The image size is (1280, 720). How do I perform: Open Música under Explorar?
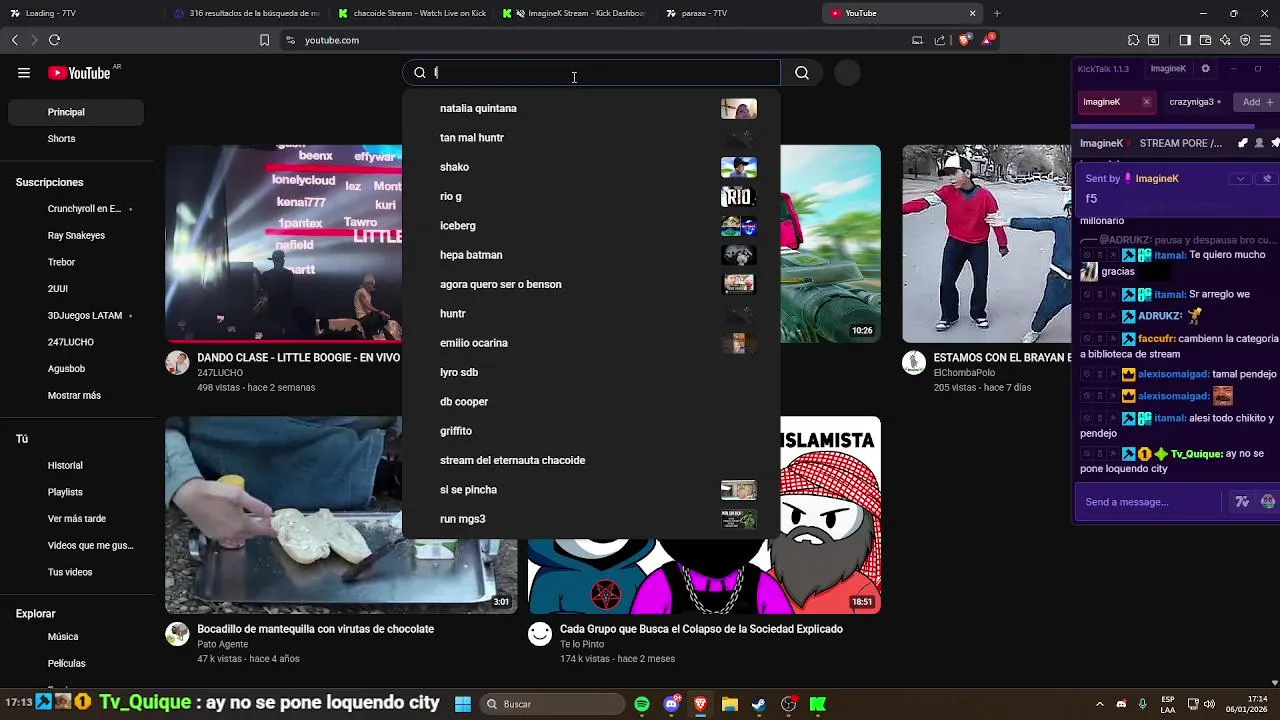coord(76,637)
